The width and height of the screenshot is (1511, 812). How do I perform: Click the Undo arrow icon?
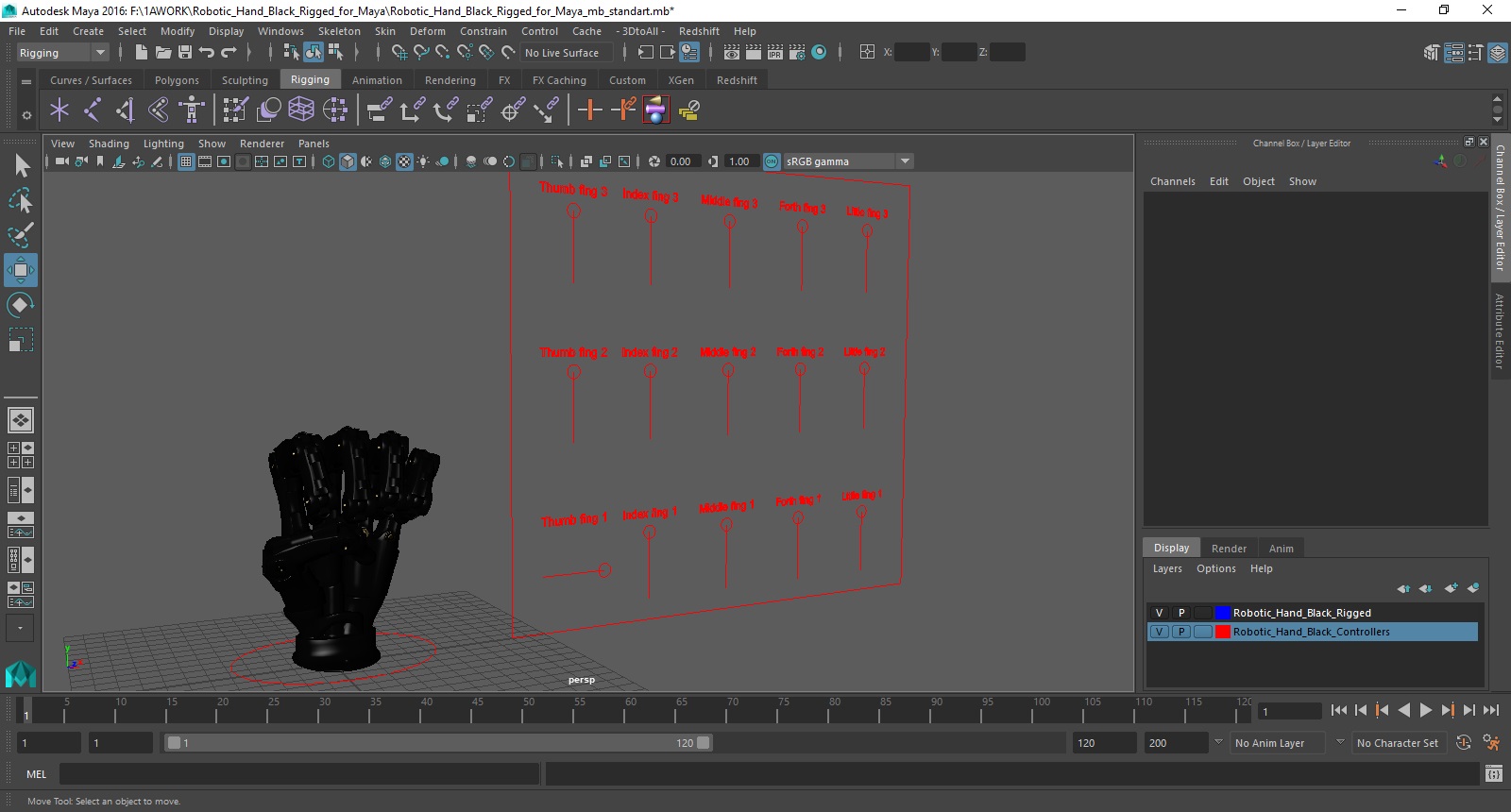coord(207,53)
